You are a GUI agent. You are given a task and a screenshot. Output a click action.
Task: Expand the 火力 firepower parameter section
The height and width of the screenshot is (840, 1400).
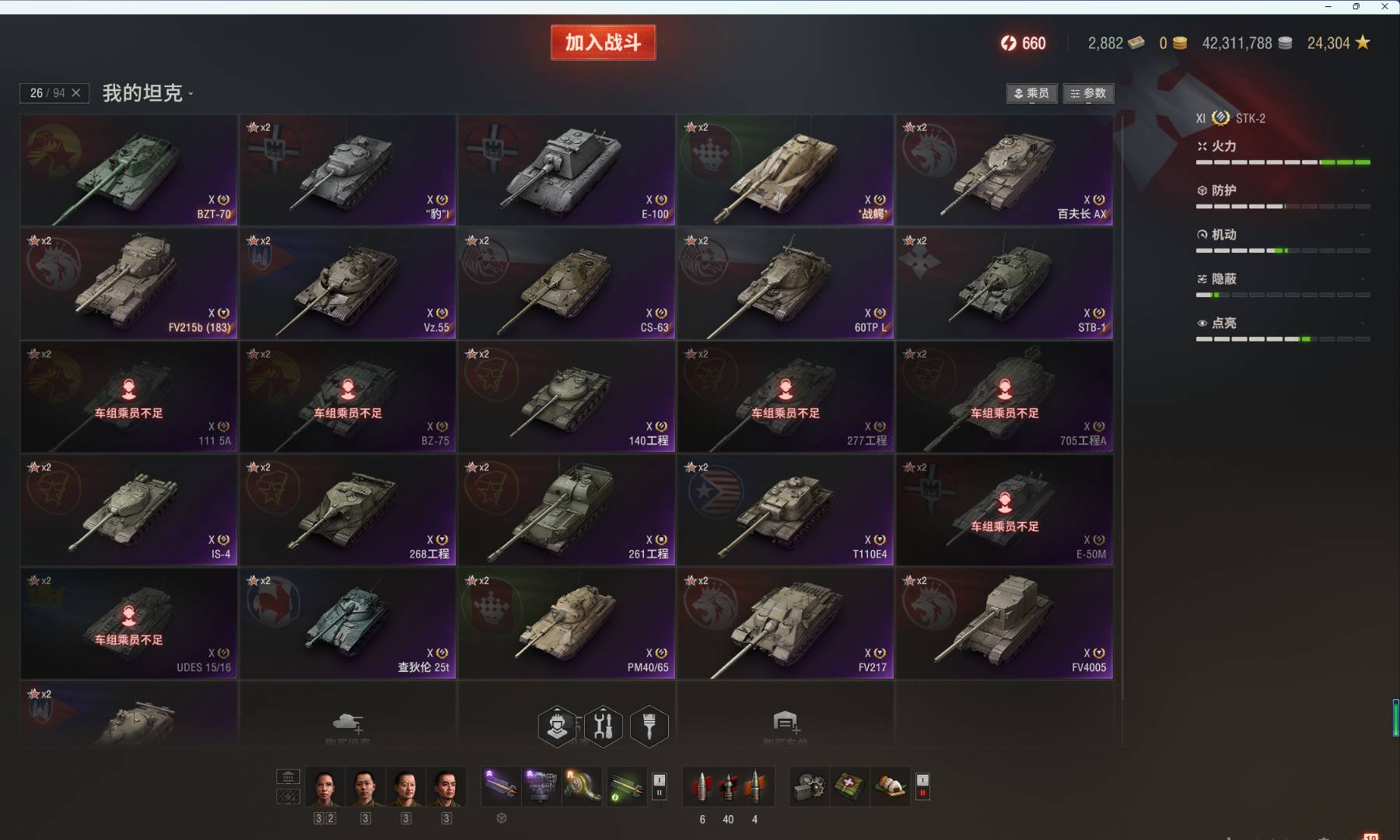coord(1283,146)
